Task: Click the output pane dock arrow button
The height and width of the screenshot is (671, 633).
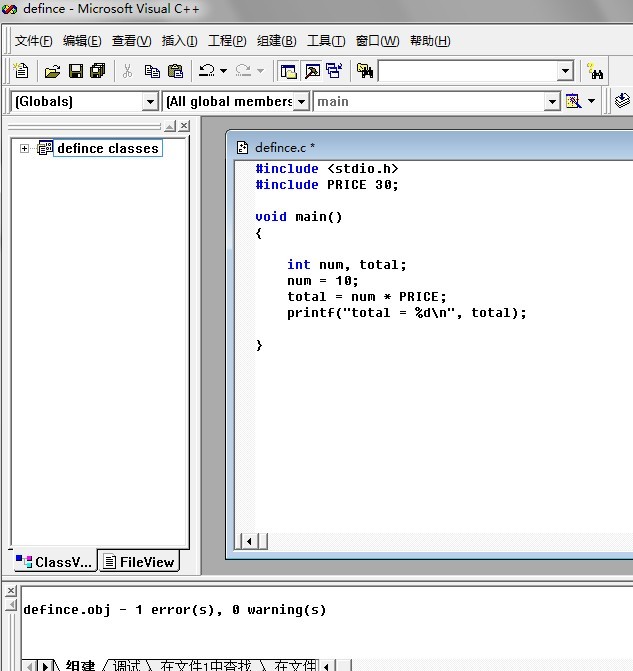Action: click(x=11, y=605)
